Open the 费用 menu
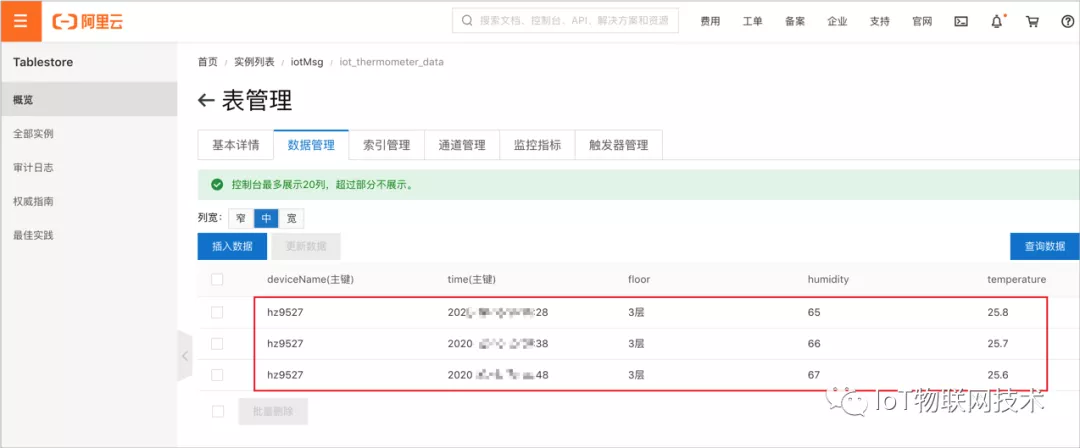Image resolution: width=1080 pixels, height=448 pixels. (x=710, y=21)
